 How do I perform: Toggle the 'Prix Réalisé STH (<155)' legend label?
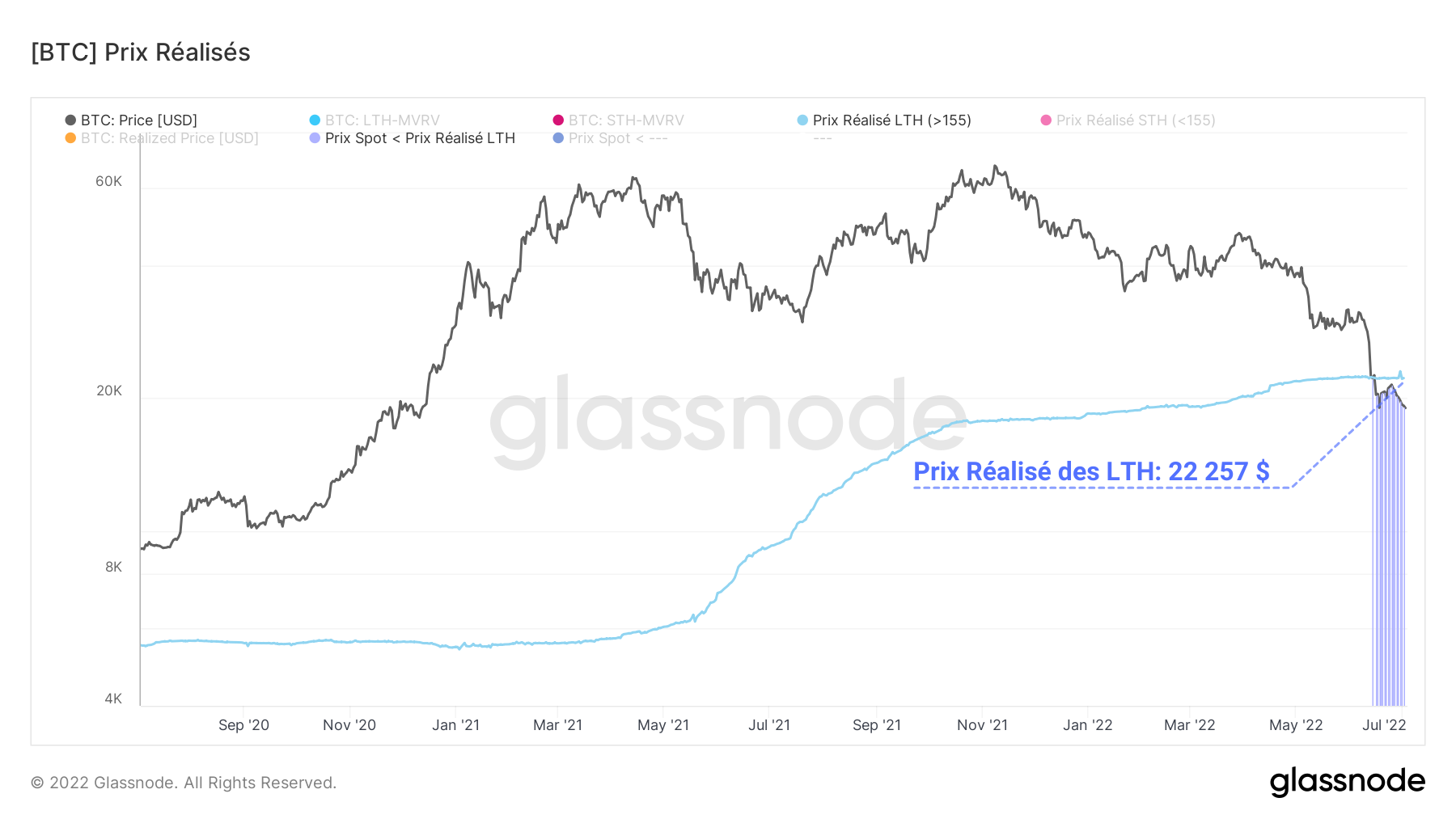(x=1135, y=120)
